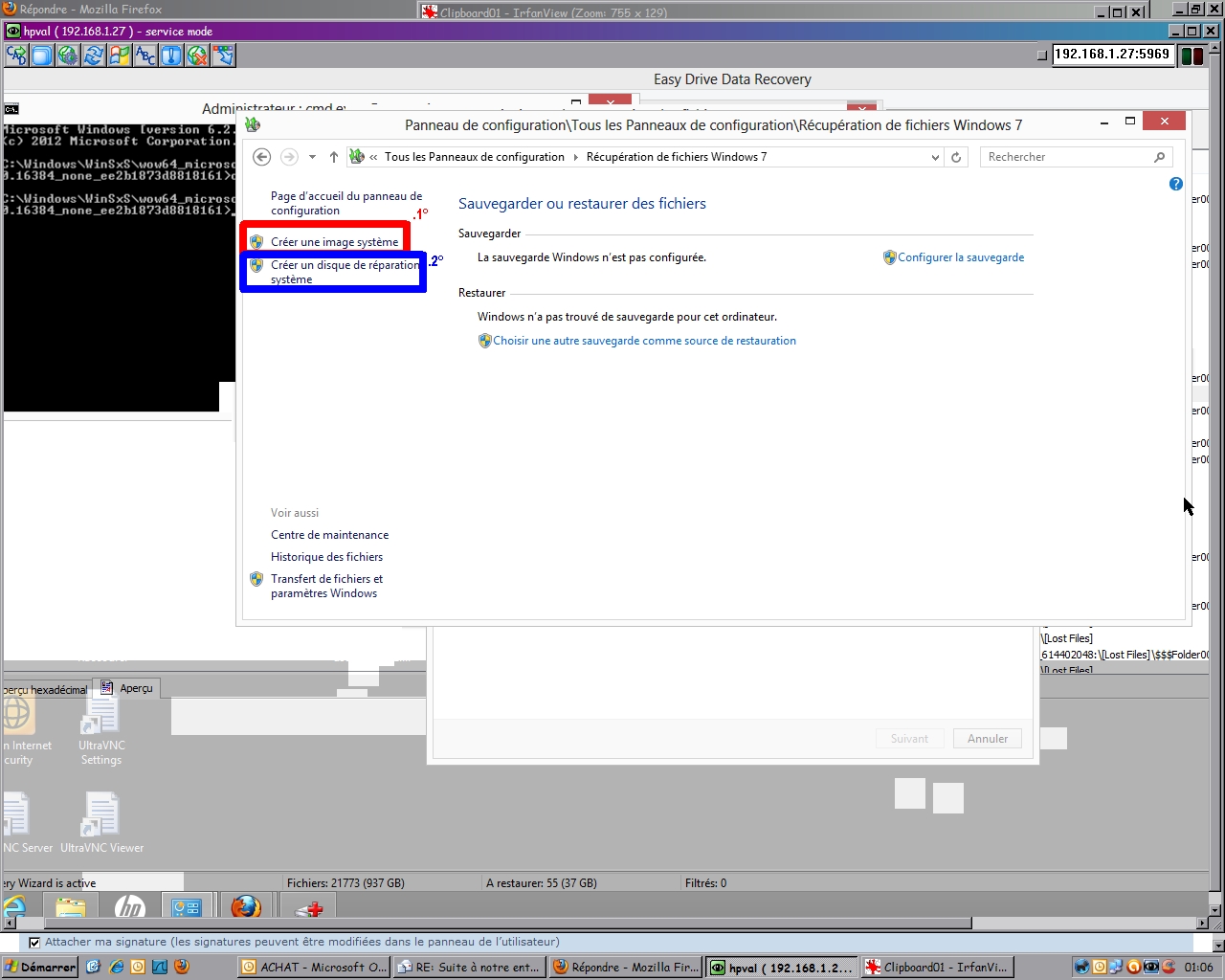1225x980 pixels.
Task: Open Centre de maintenance link
Action: point(329,535)
